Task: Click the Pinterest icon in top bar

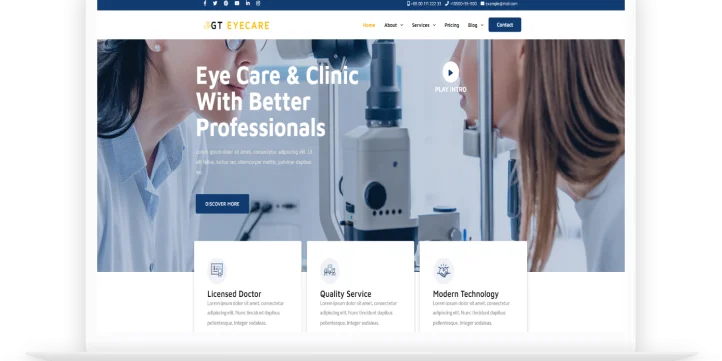Action: click(x=226, y=3)
